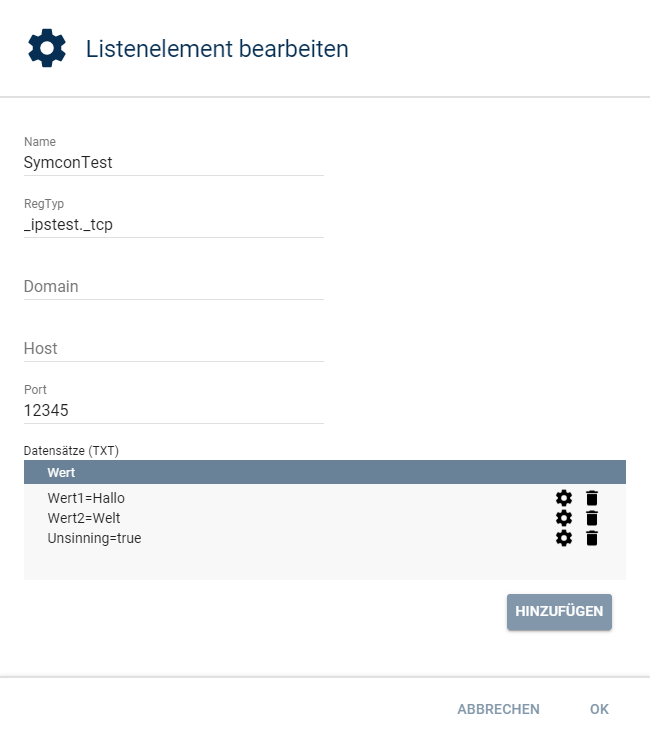Screen dimensions: 650x742
Task: Click the gear icon beside Wert1=Hallo
Action: [564, 498]
